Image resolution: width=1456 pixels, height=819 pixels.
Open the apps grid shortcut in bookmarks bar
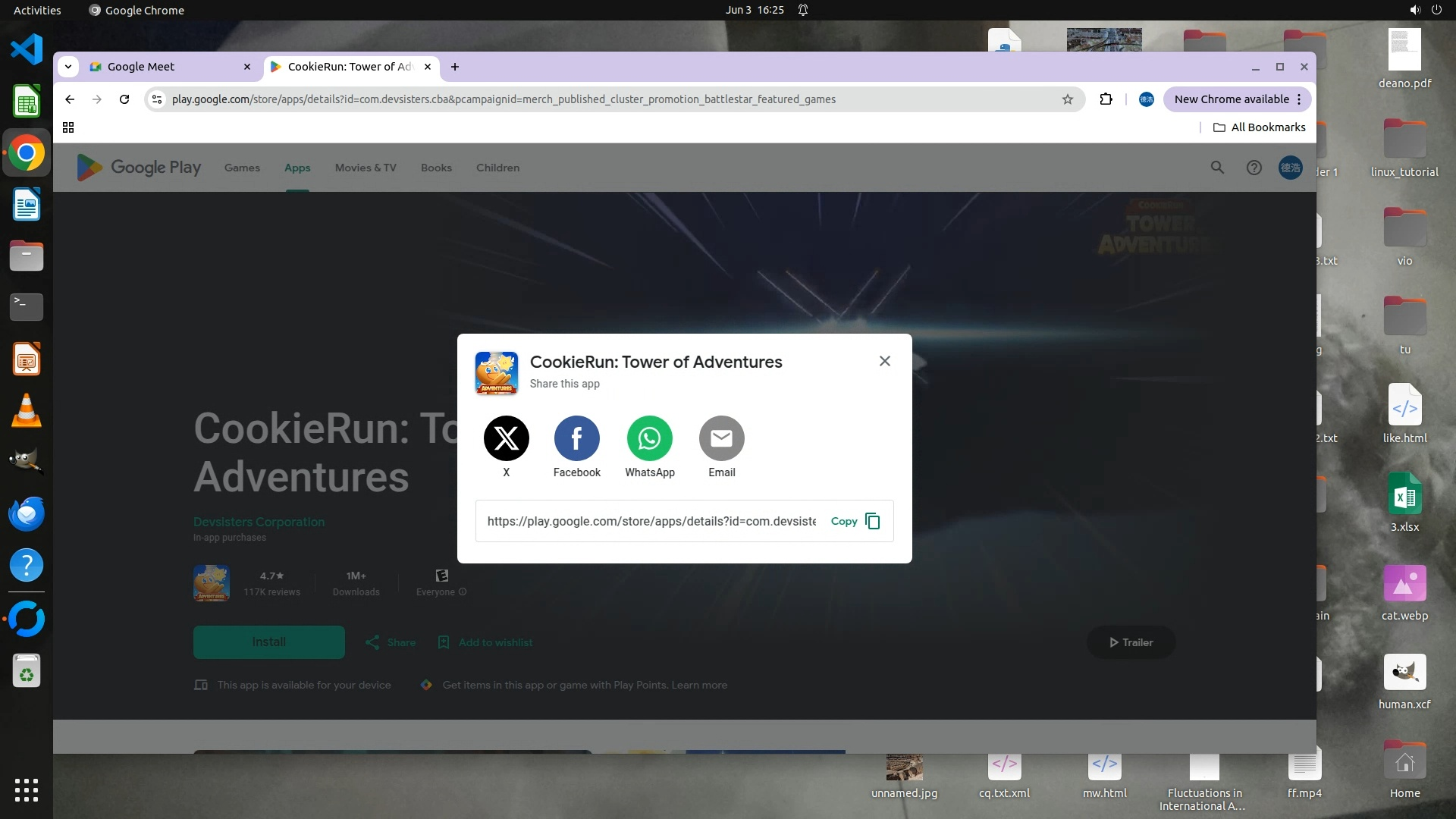point(68,127)
